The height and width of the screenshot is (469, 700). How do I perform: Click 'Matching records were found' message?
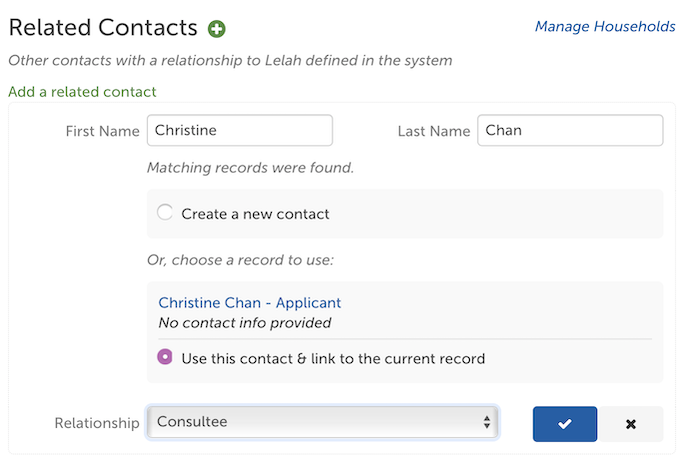pos(250,168)
